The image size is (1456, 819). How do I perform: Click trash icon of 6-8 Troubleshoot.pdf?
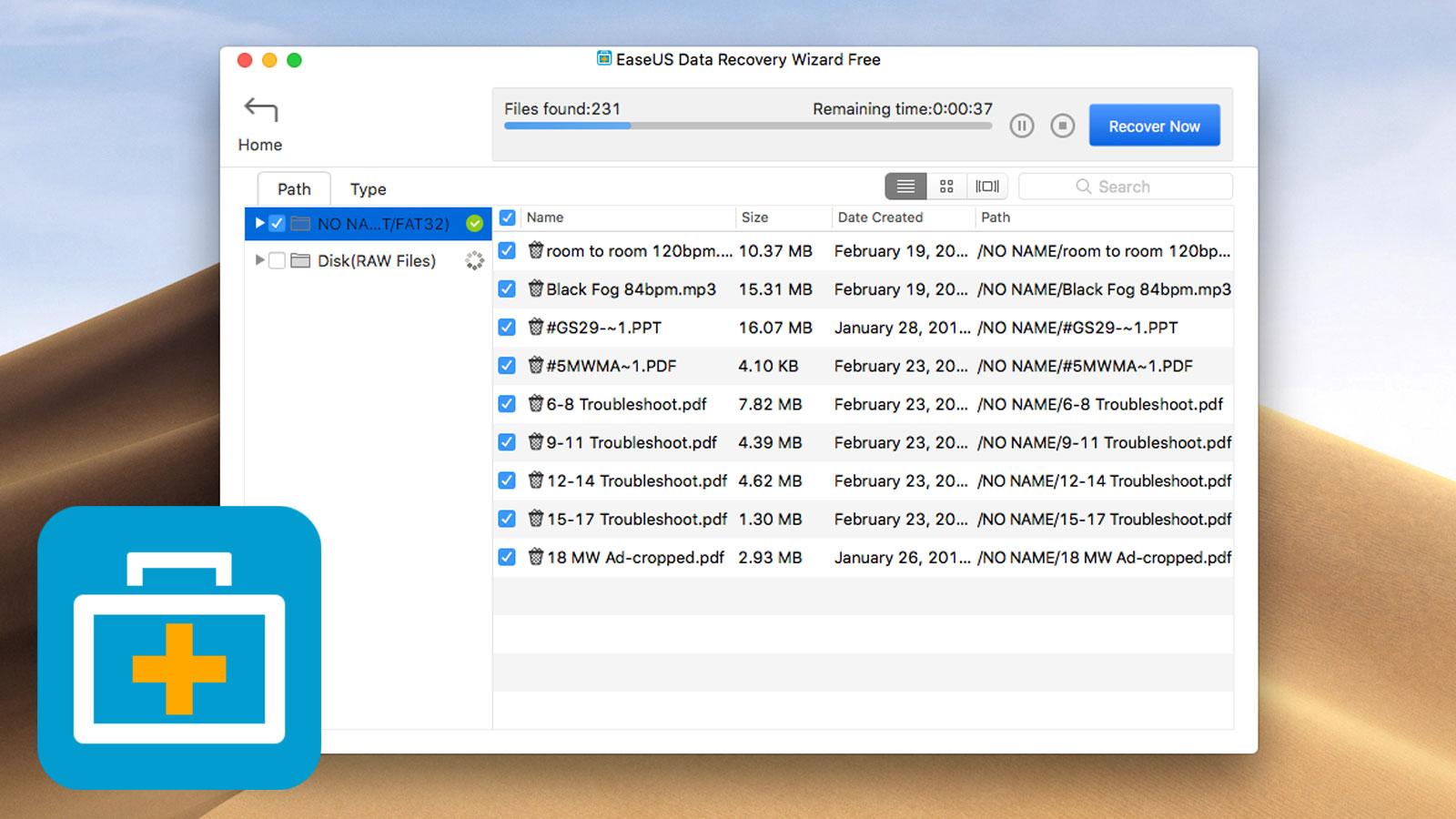coord(535,403)
